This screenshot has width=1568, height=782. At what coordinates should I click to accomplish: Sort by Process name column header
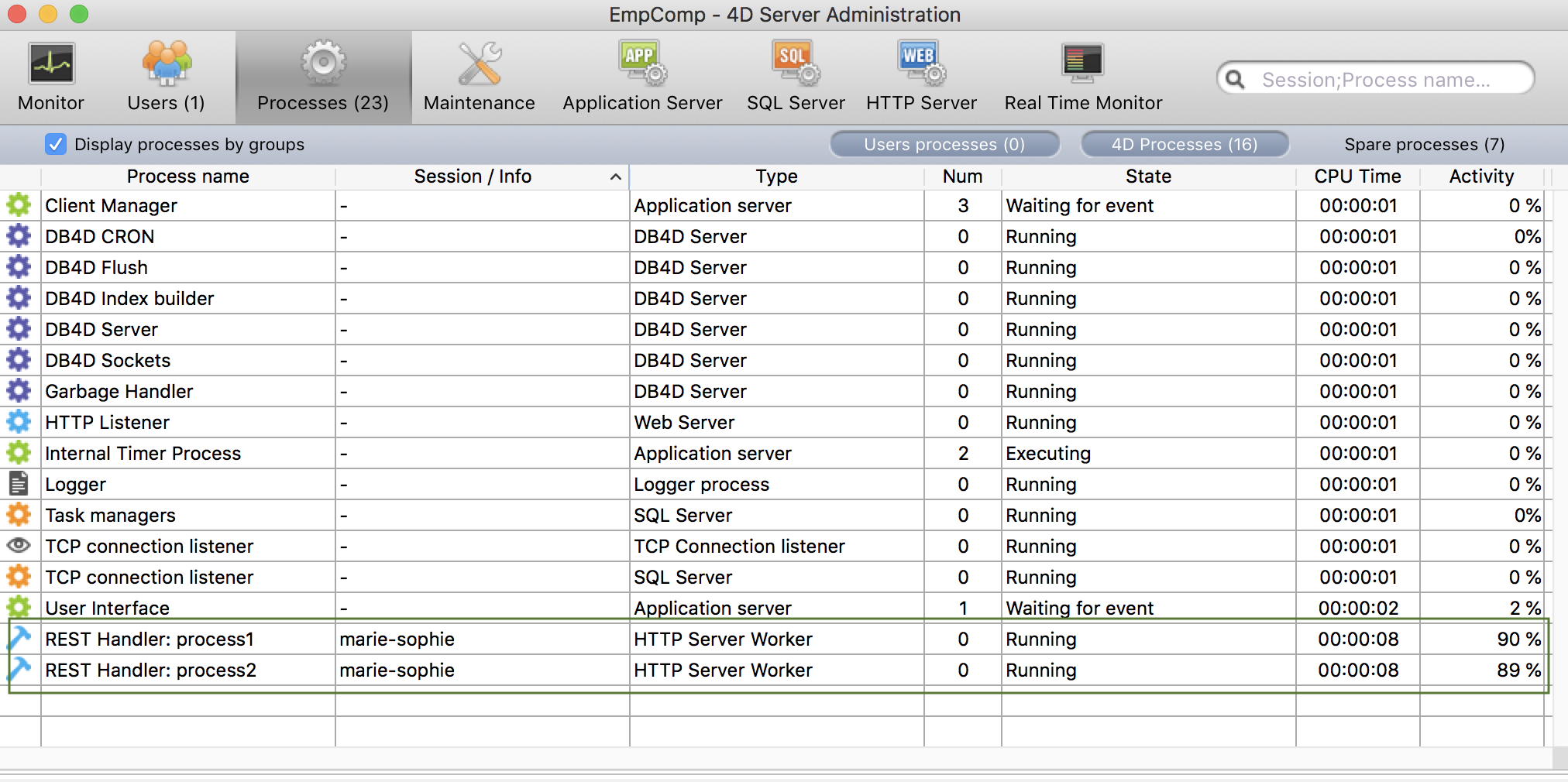187,177
